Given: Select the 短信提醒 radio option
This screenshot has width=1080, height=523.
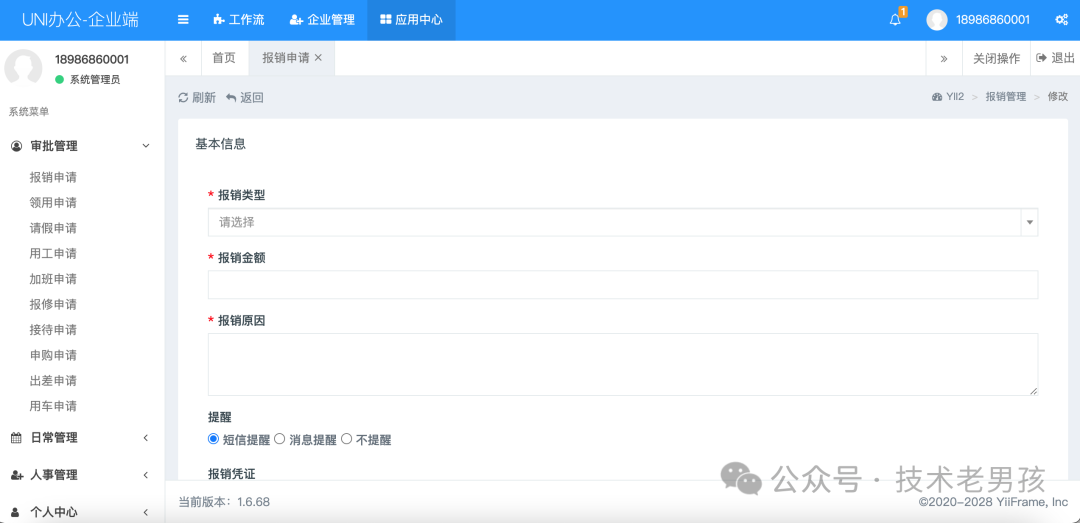Looking at the screenshot, I should click(x=214, y=439).
